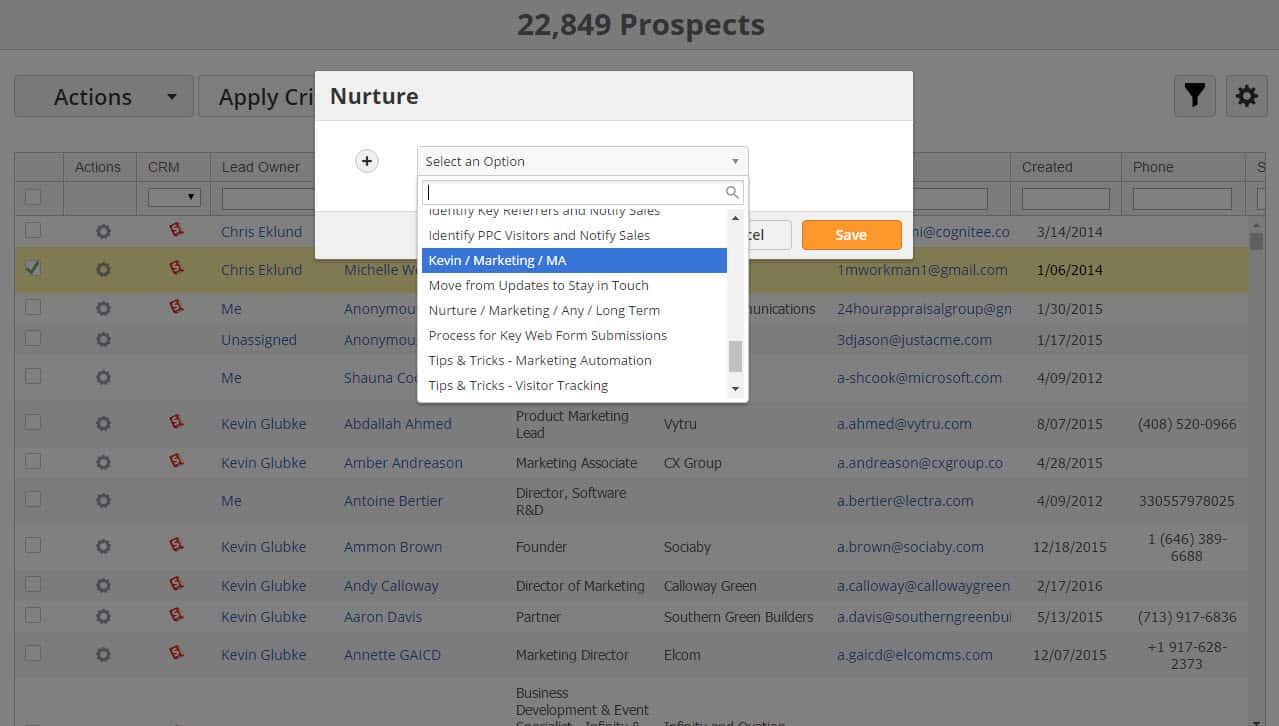This screenshot has height=726, width=1279.
Task: Choose Tips & Tricks - Marketing Automation
Action: [x=574, y=360]
